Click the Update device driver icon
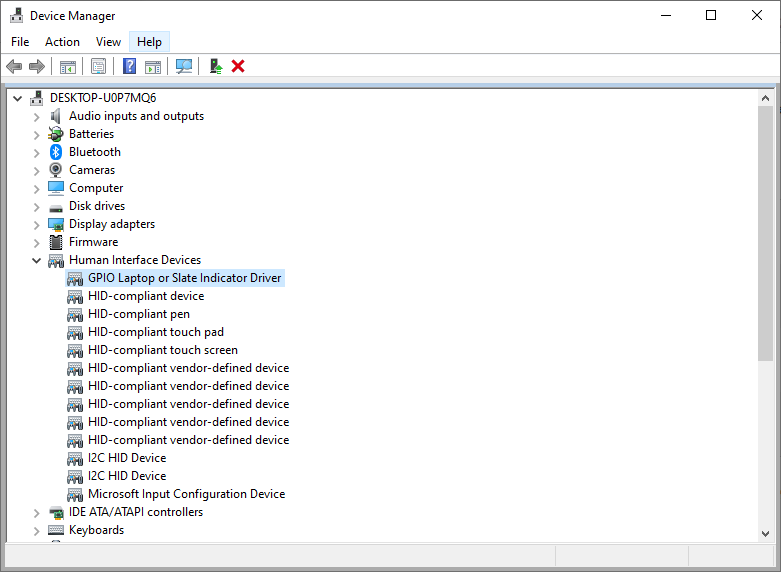The width and height of the screenshot is (781, 572). pyautogui.click(x=216, y=66)
